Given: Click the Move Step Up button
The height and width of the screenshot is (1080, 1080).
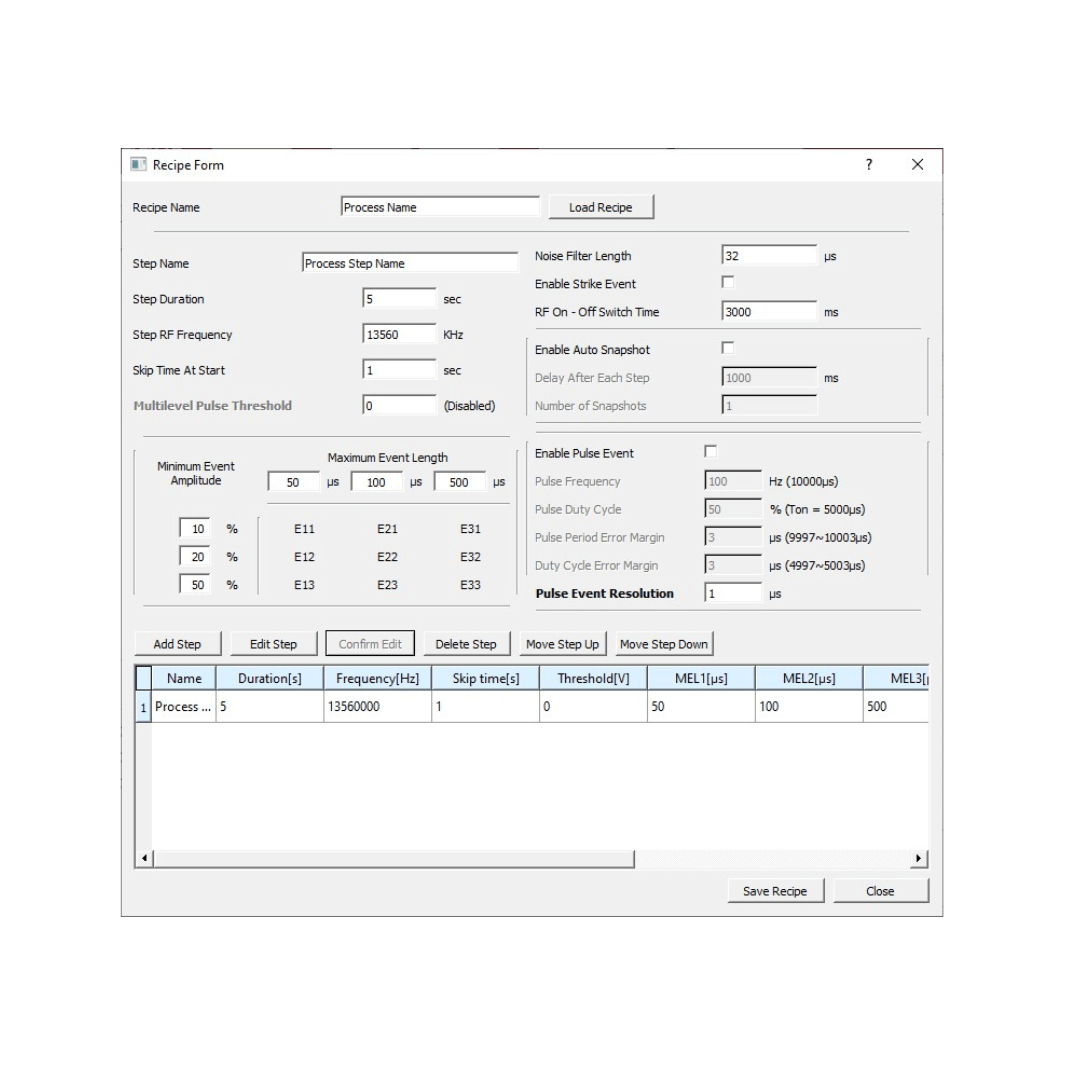Looking at the screenshot, I should pyautogui.click(x=562, y=644).
